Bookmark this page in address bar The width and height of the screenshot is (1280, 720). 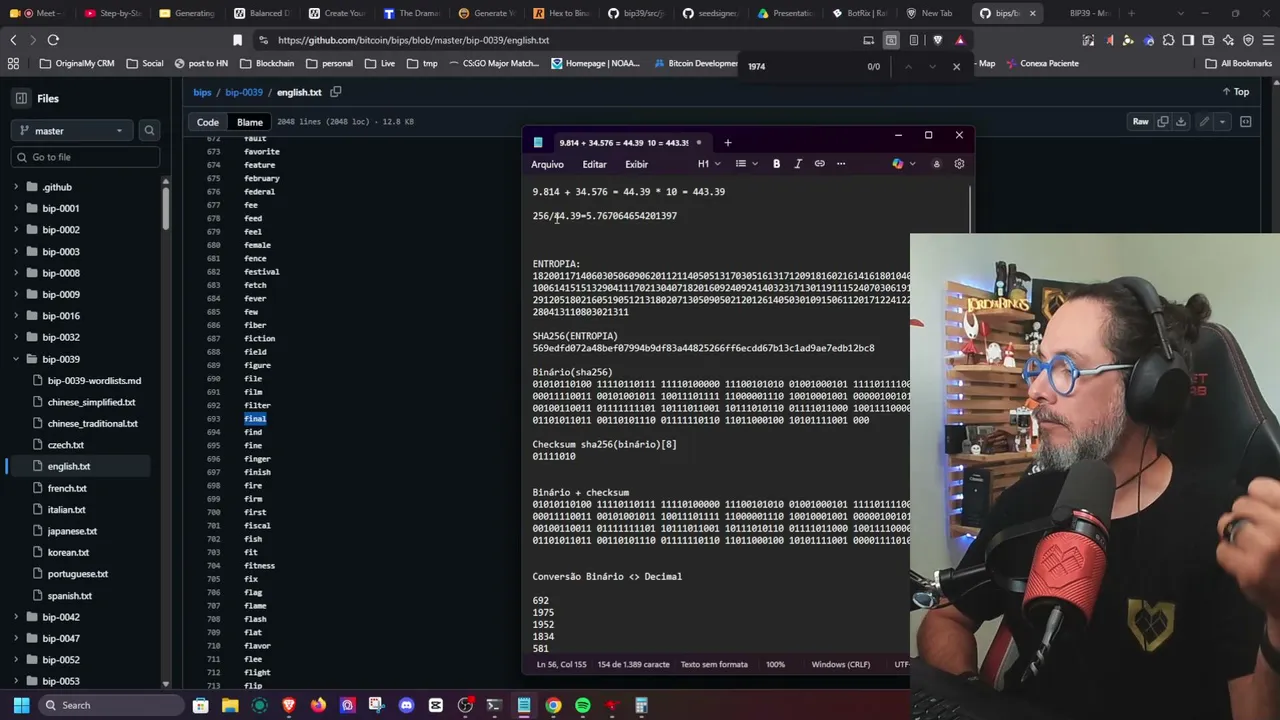237,40
